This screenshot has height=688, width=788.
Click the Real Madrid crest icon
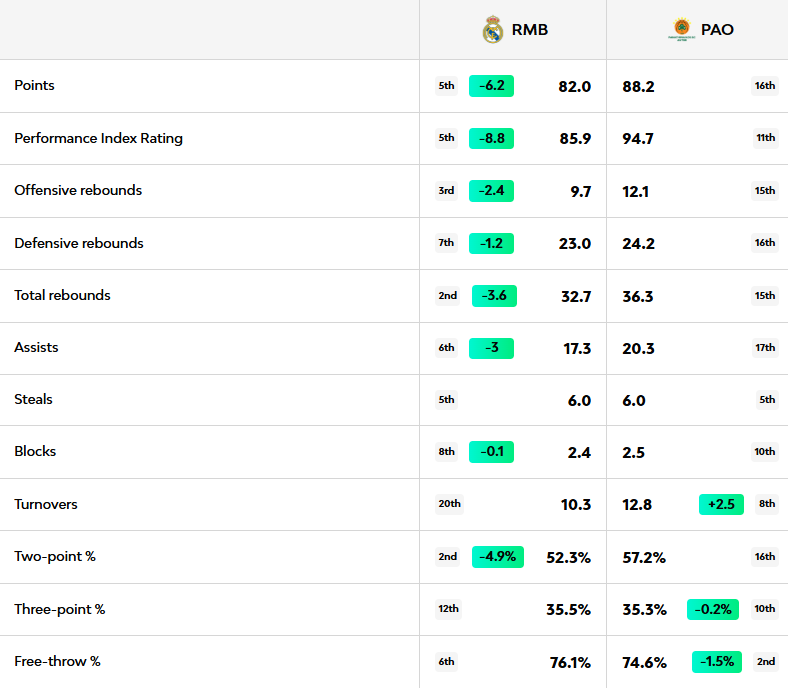pos(493,30)
